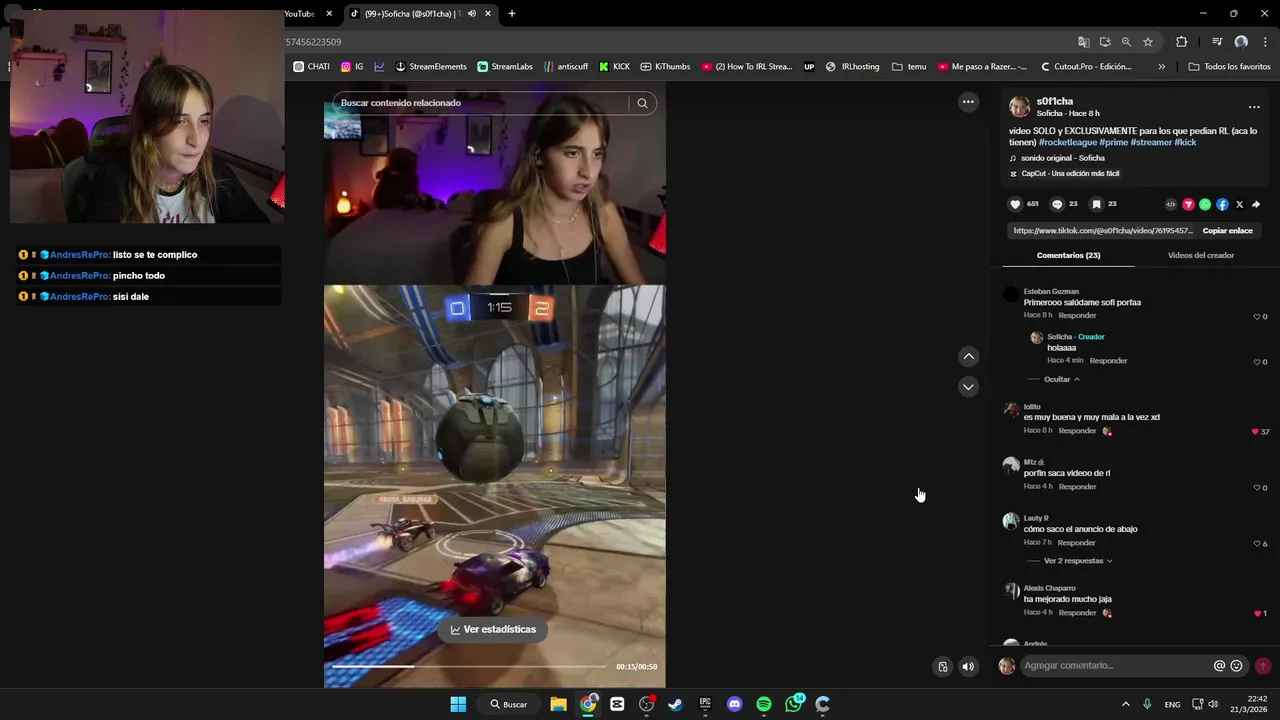Share video on X icon

pos(1239,204)
